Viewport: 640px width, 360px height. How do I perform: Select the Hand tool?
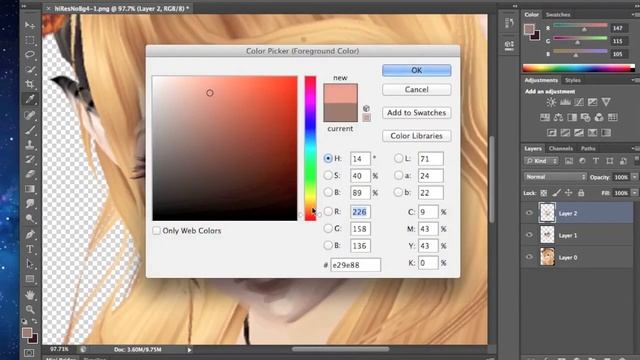30,294
